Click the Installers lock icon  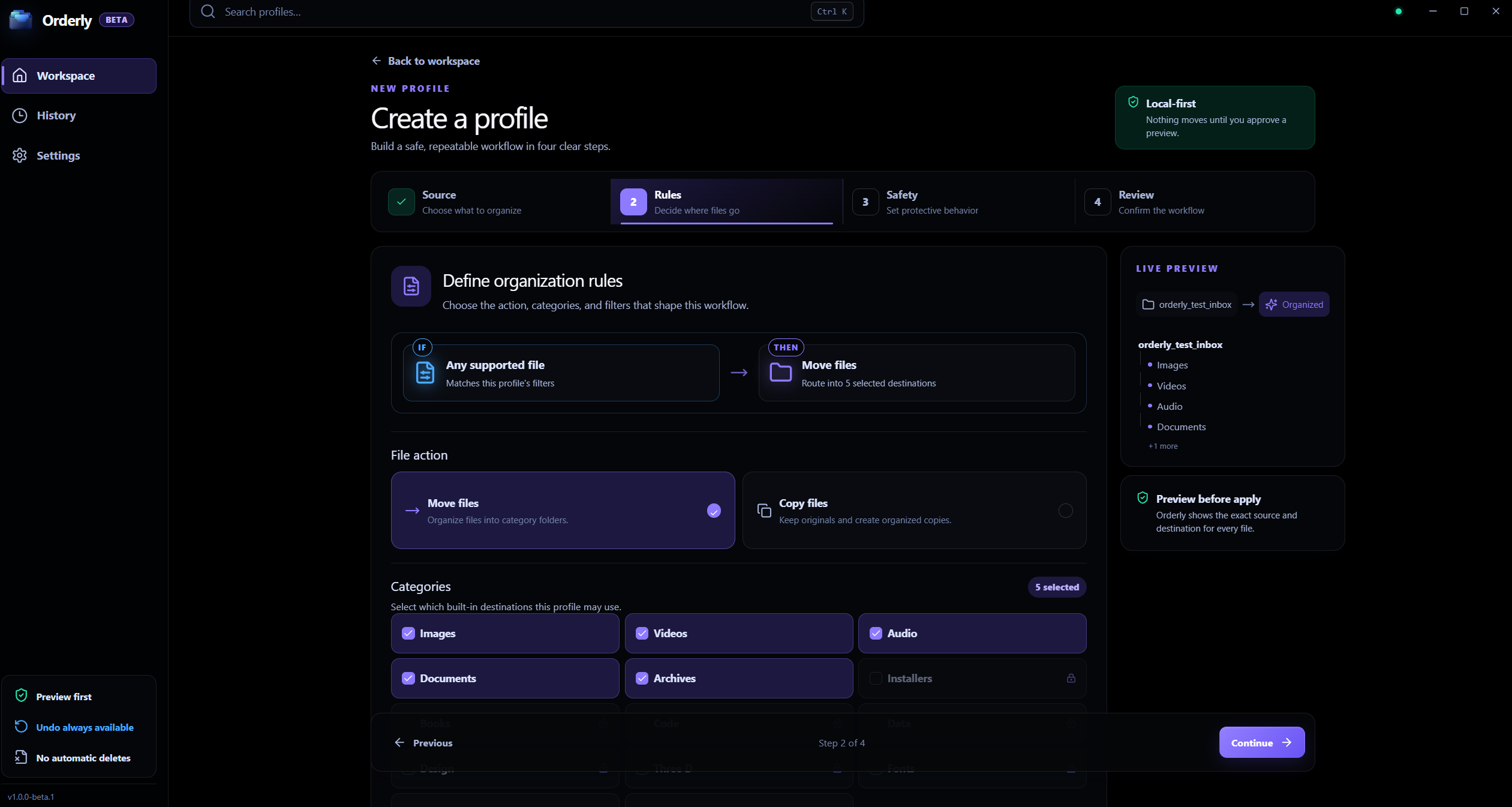1071,678
